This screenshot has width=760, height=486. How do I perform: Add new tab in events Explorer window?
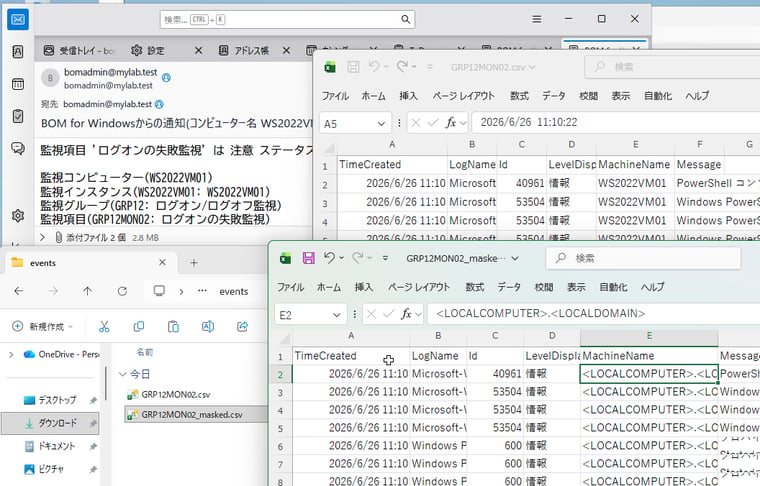pyautogui.click(x=194, y=263)
